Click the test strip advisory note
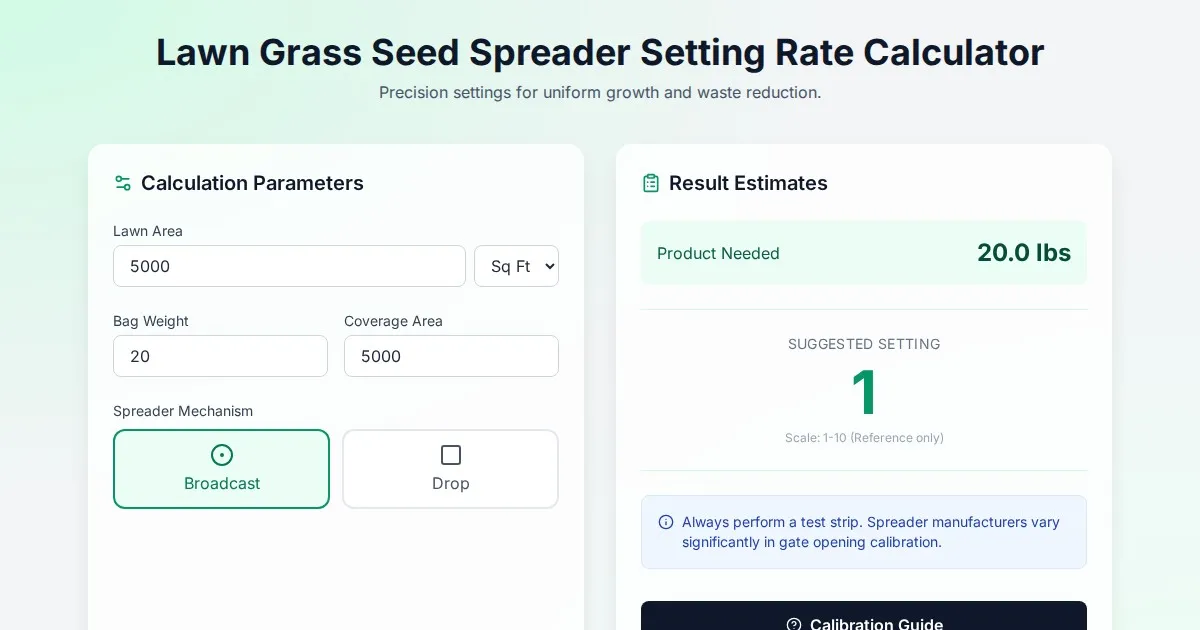 pyautogui.click(x=870, y=532)
